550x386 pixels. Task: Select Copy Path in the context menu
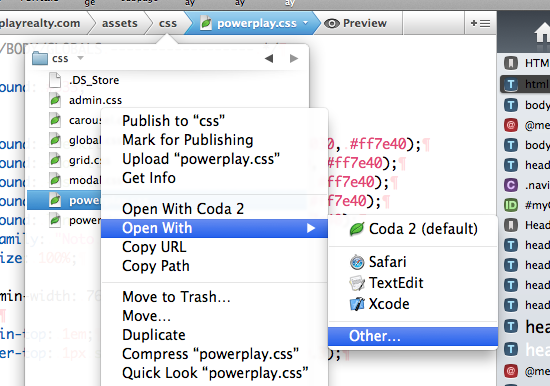tap(156, 266)
